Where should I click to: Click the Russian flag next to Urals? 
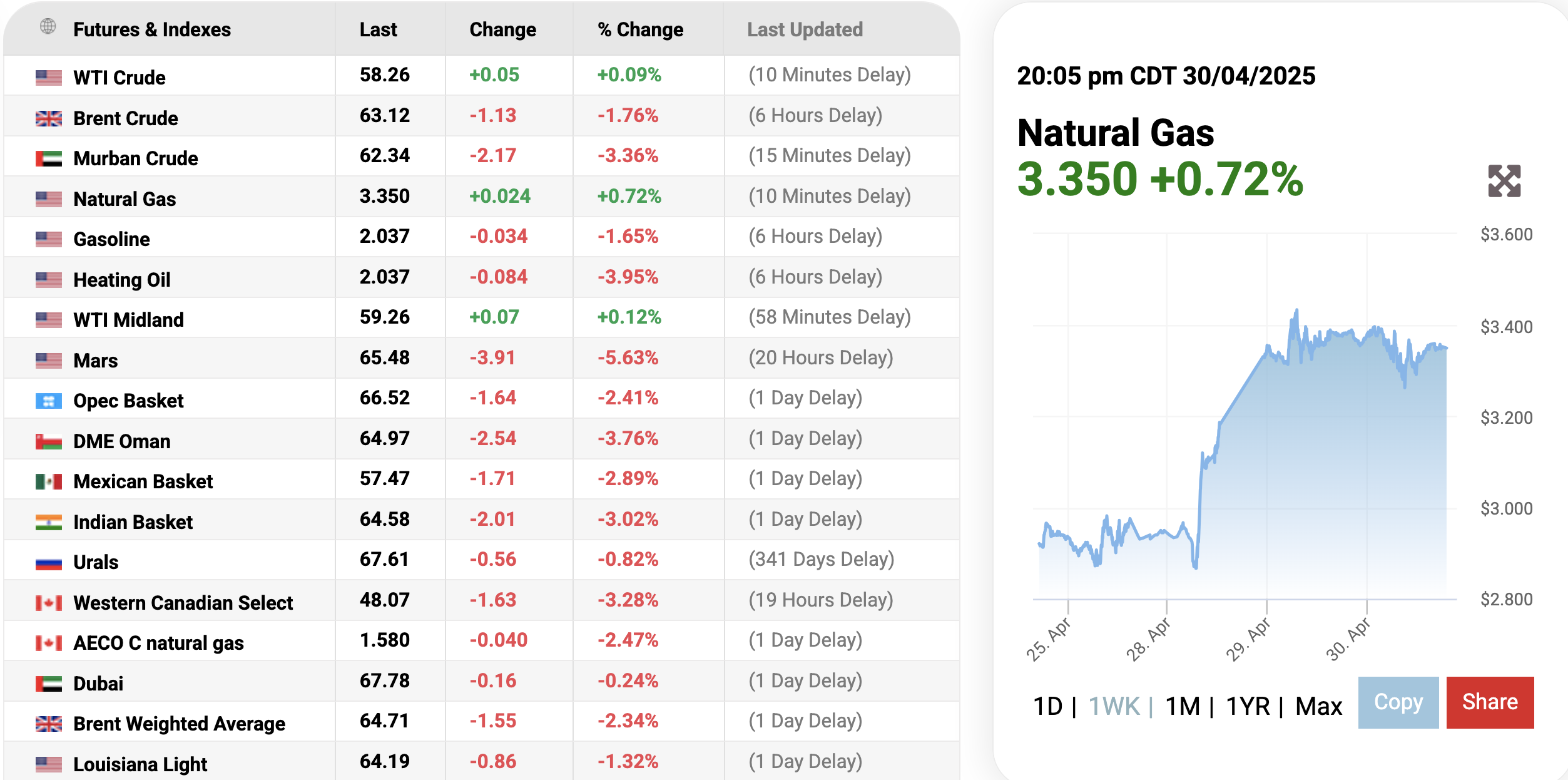pos(49,562)
